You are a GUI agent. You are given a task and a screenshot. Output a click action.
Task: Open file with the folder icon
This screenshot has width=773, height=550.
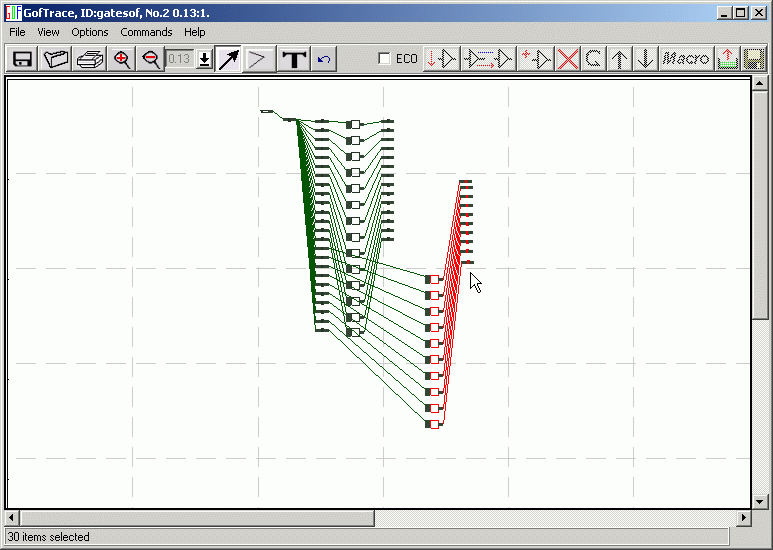coord(56,59)
